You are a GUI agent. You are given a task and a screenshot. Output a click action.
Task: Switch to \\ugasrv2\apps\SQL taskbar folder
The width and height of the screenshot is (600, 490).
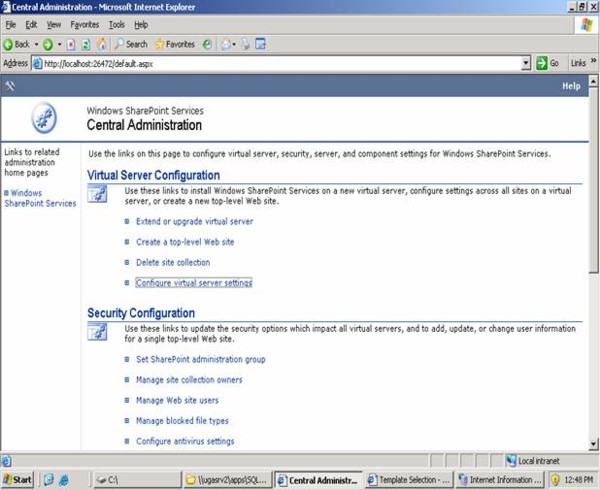[x=228, y=480]
